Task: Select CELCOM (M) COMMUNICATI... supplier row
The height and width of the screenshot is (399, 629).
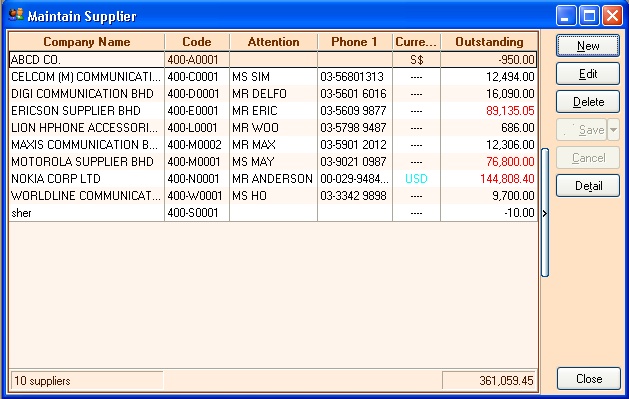Action: pyautogui.click(x=273, y=77)
